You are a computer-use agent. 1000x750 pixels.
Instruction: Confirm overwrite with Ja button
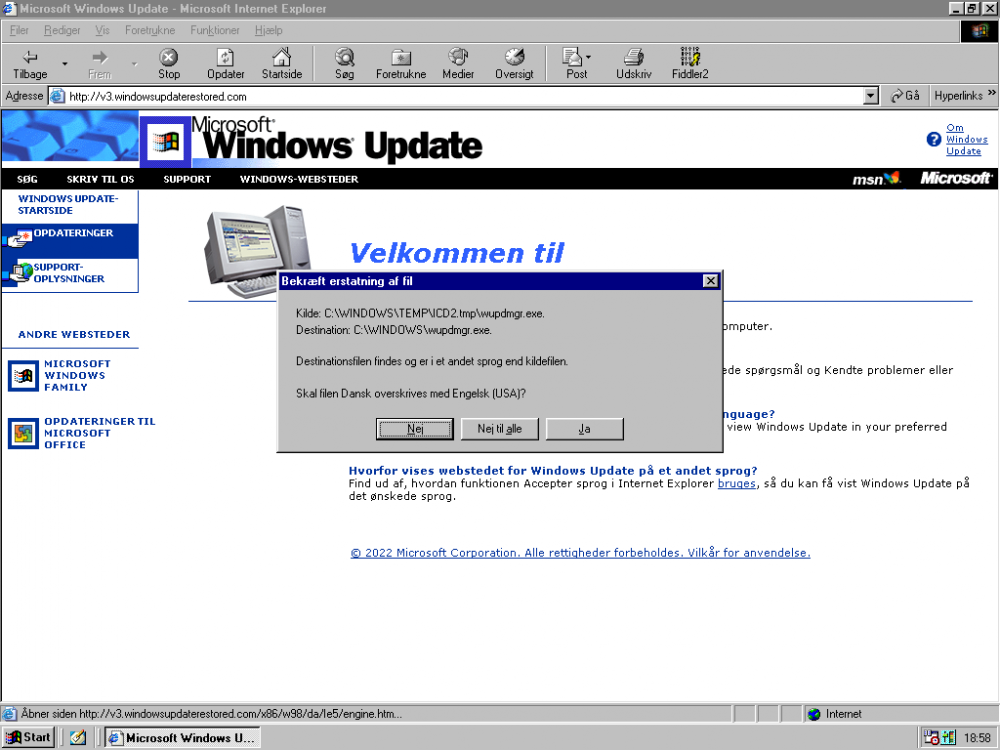(x=584, y=429)
